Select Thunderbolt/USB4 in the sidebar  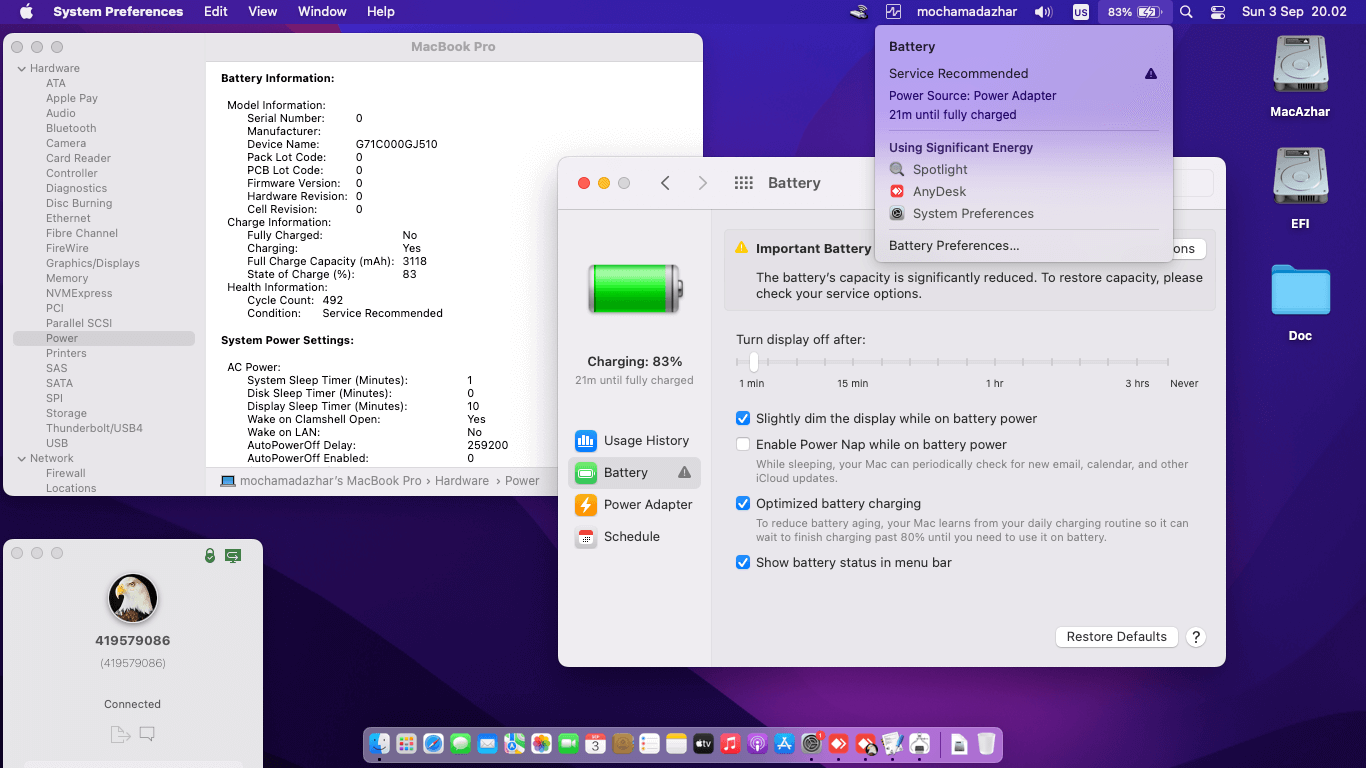point(94,428)
